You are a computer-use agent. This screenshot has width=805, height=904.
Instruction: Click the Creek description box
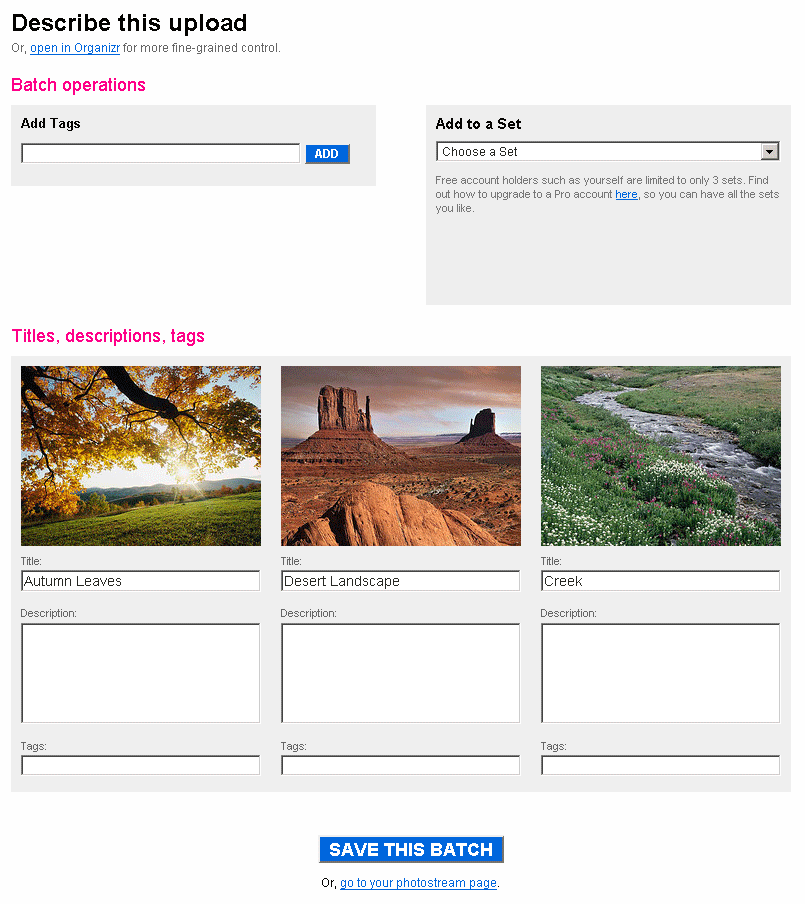[661, 673]
